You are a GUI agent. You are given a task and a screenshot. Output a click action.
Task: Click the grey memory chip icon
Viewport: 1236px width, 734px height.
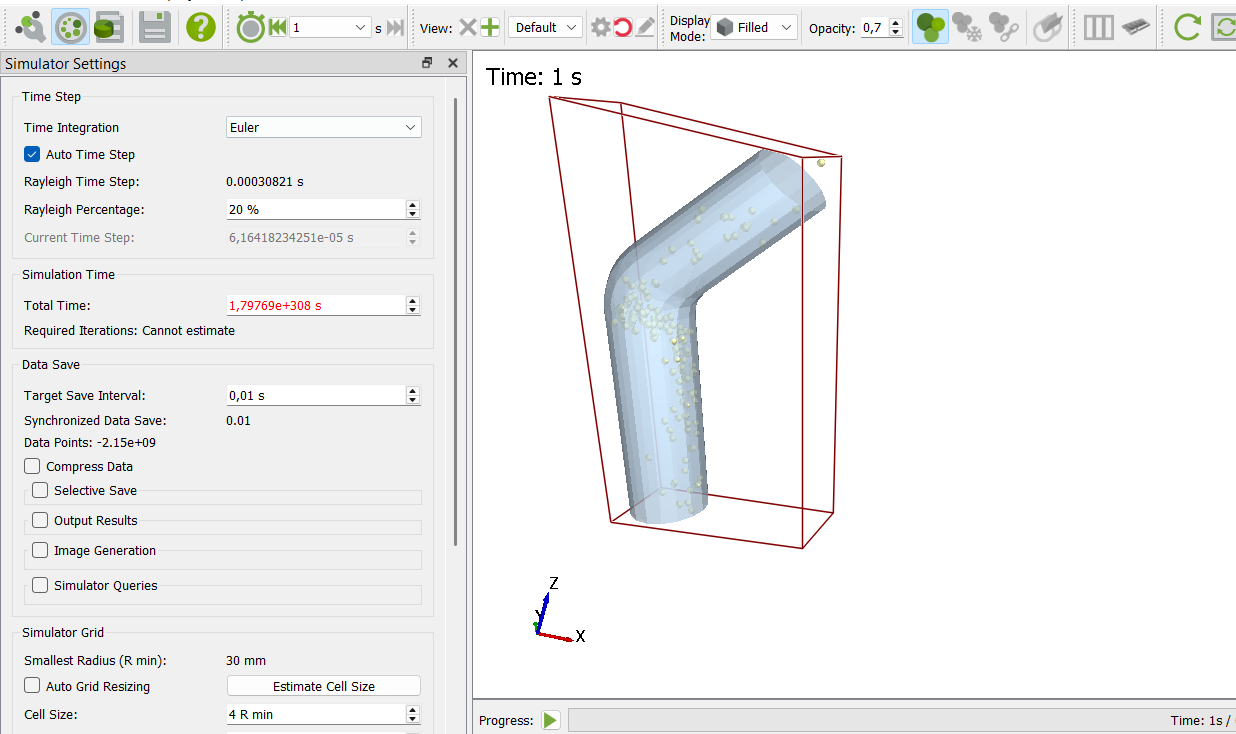1135,27
